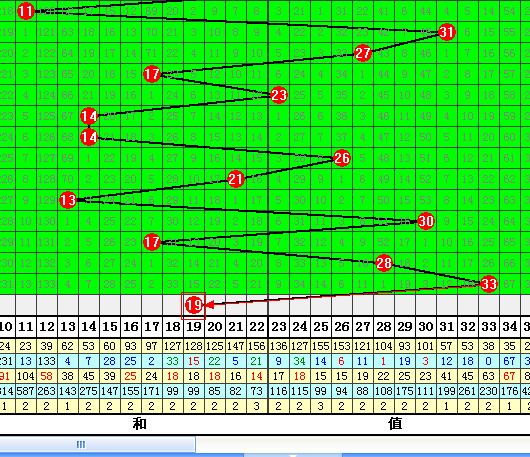
Task: Click the 587 statistics cell
Action: (26, 391)
